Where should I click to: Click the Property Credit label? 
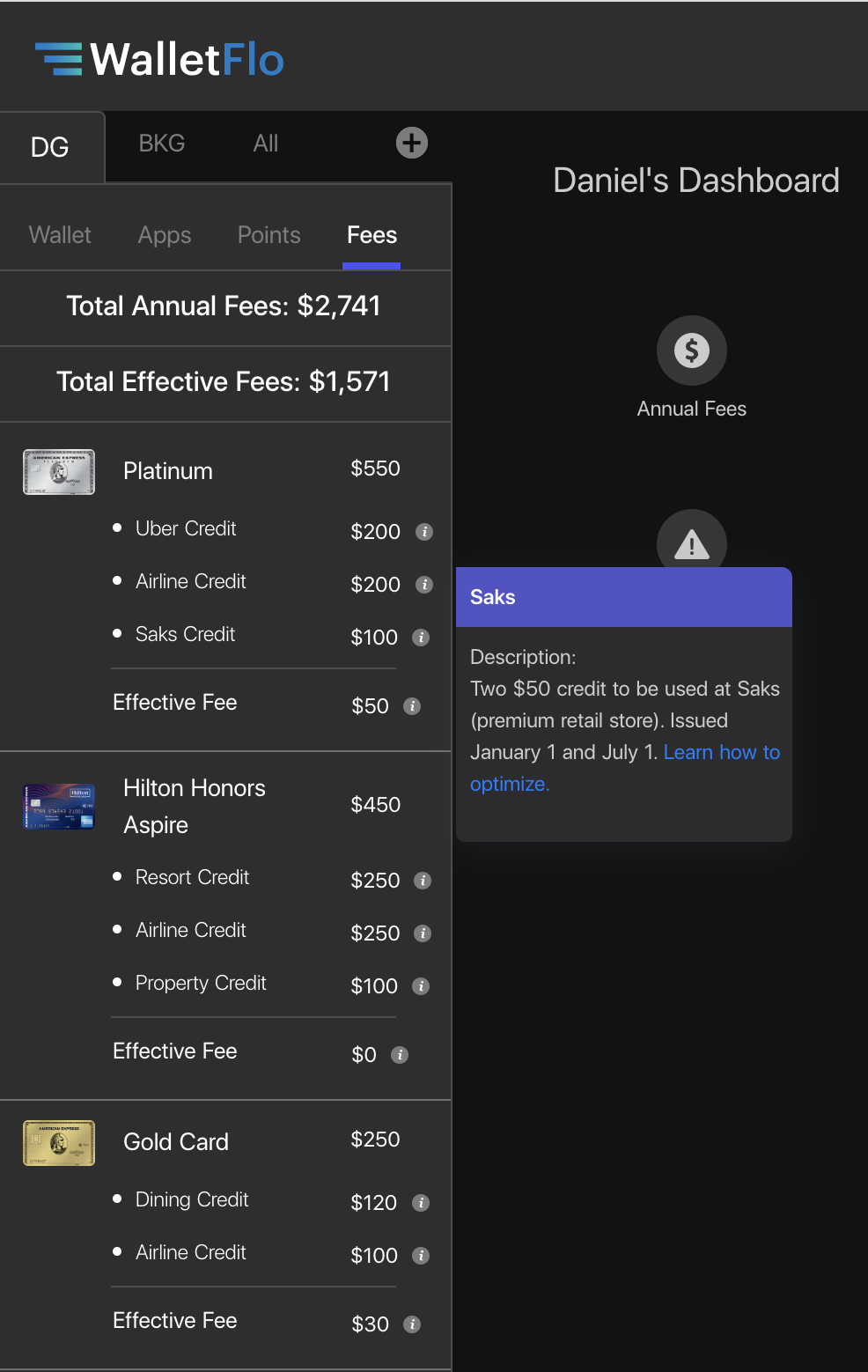click(201, 983)
